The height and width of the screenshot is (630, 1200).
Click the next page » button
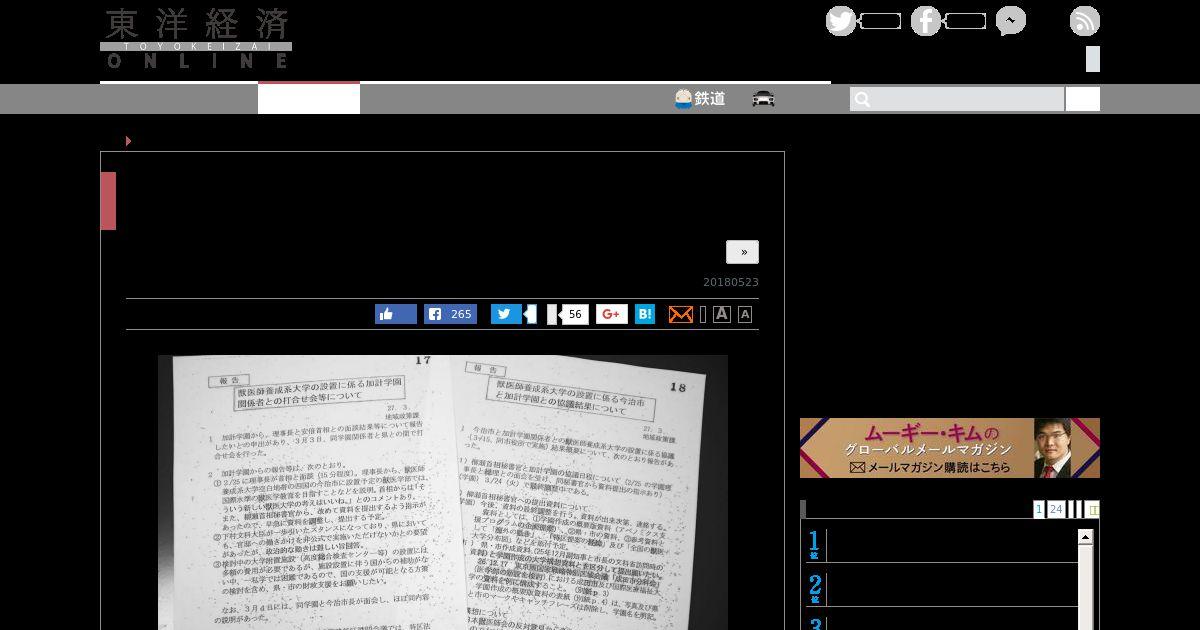(742, 252)
